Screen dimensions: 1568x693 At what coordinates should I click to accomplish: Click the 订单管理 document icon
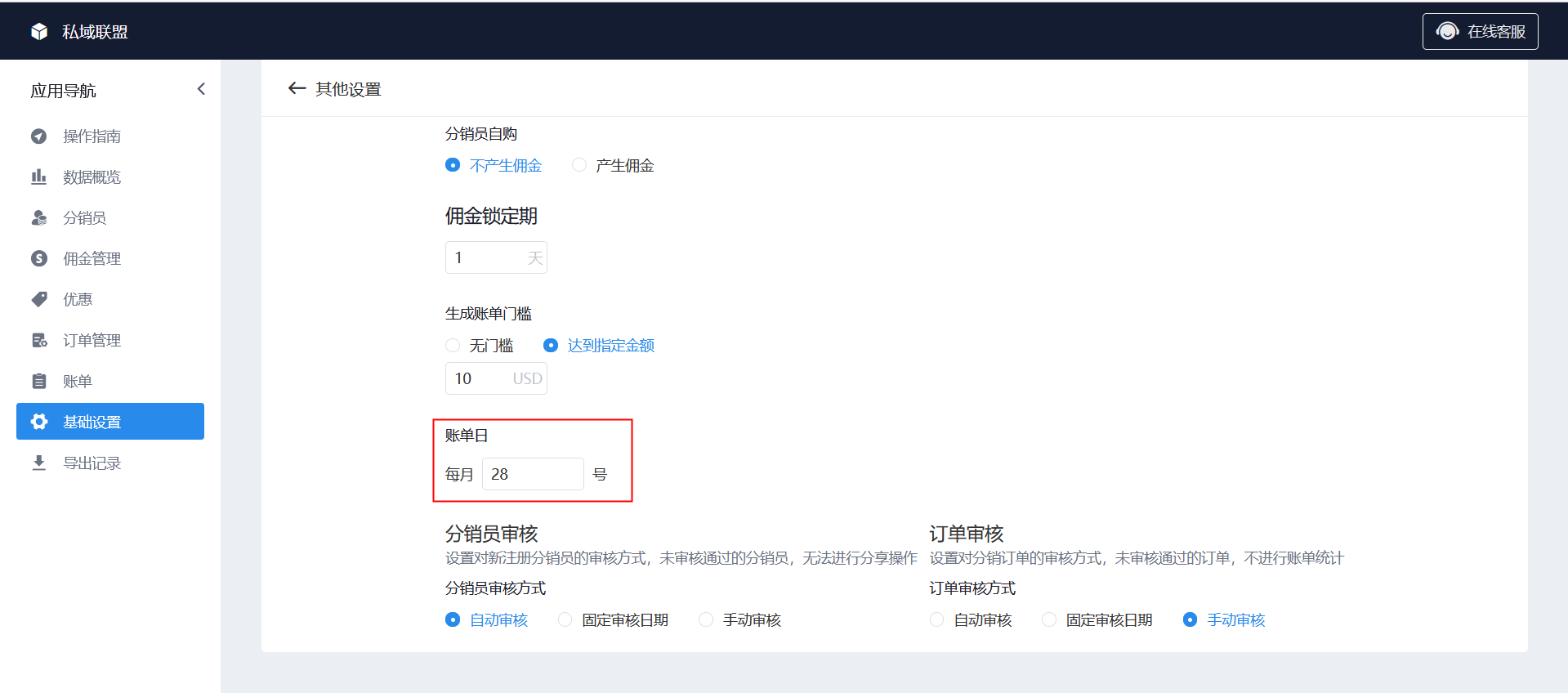tap(39, 341)
